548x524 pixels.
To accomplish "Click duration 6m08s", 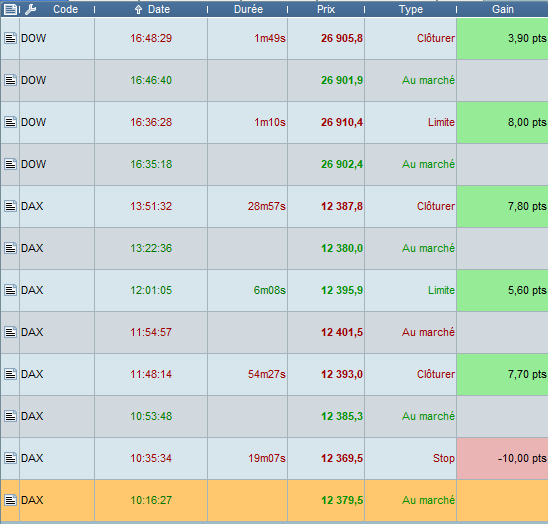I will point(269,290).
